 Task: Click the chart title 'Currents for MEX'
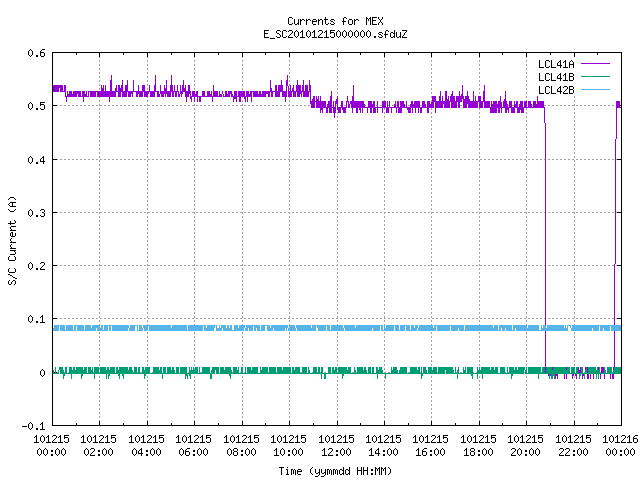click(335, 21)
